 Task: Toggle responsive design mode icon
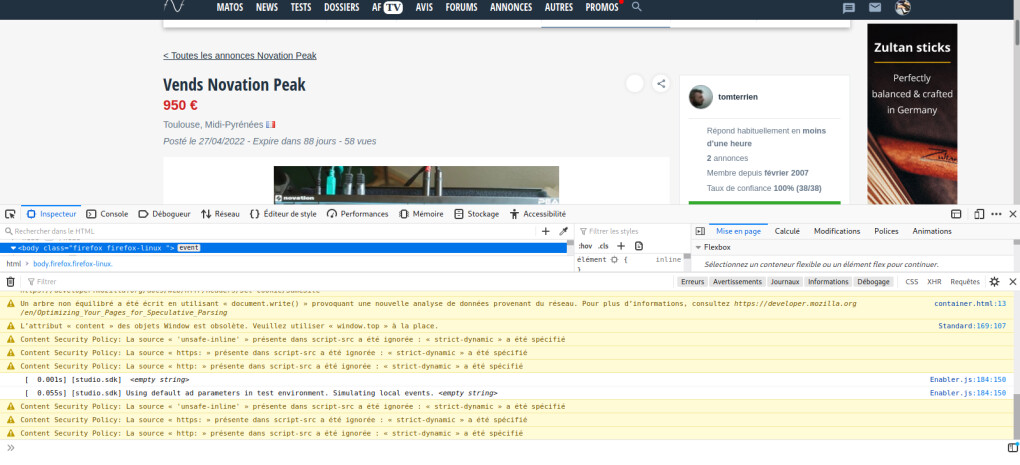click(x=978, y=214)
